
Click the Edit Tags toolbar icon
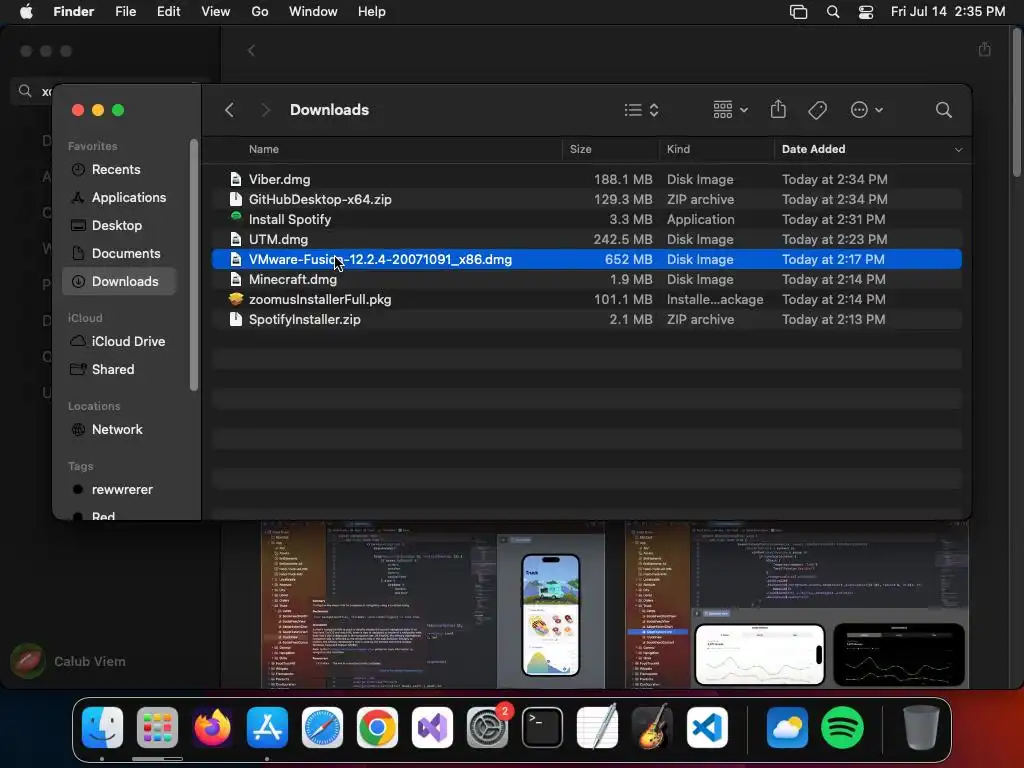click(x=817, y=110)
